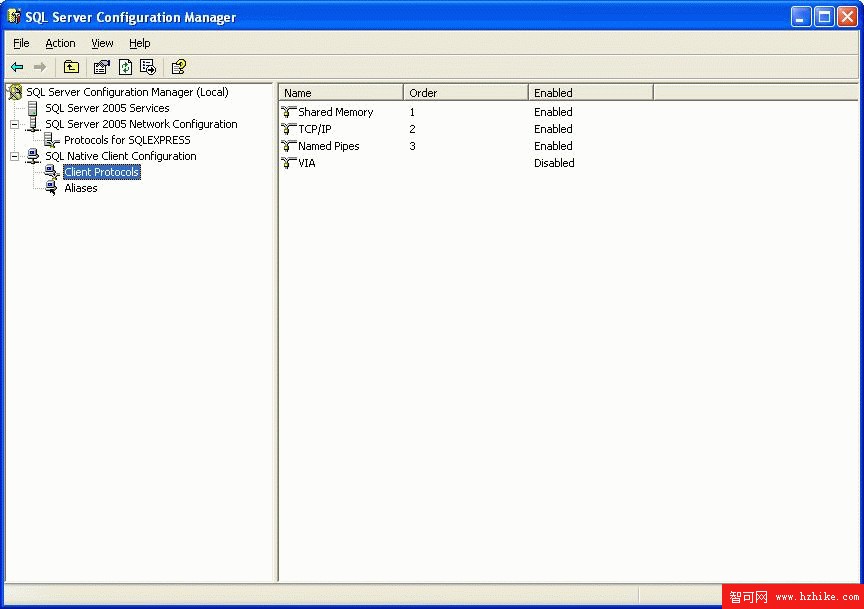Click the Forward arrow toolbar icon
864x609 pixels.
click(40, 67)
